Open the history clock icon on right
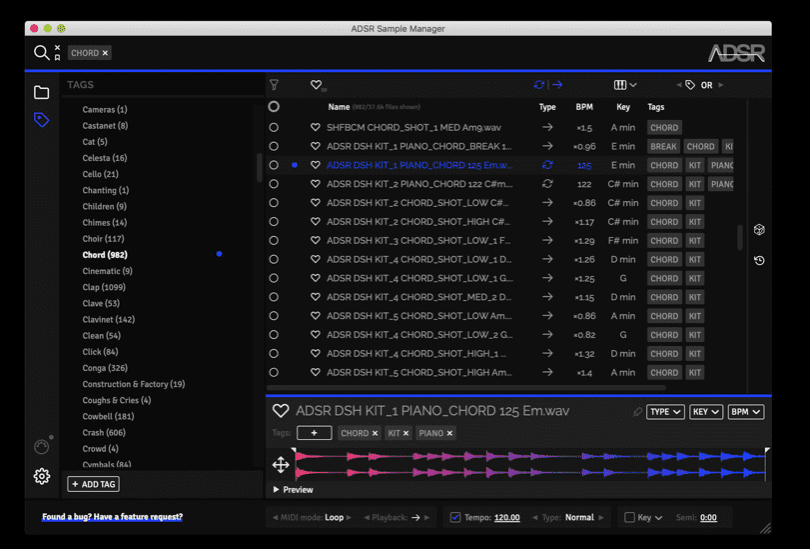This screenshot has width=810, height=549. tap(759, 261)
